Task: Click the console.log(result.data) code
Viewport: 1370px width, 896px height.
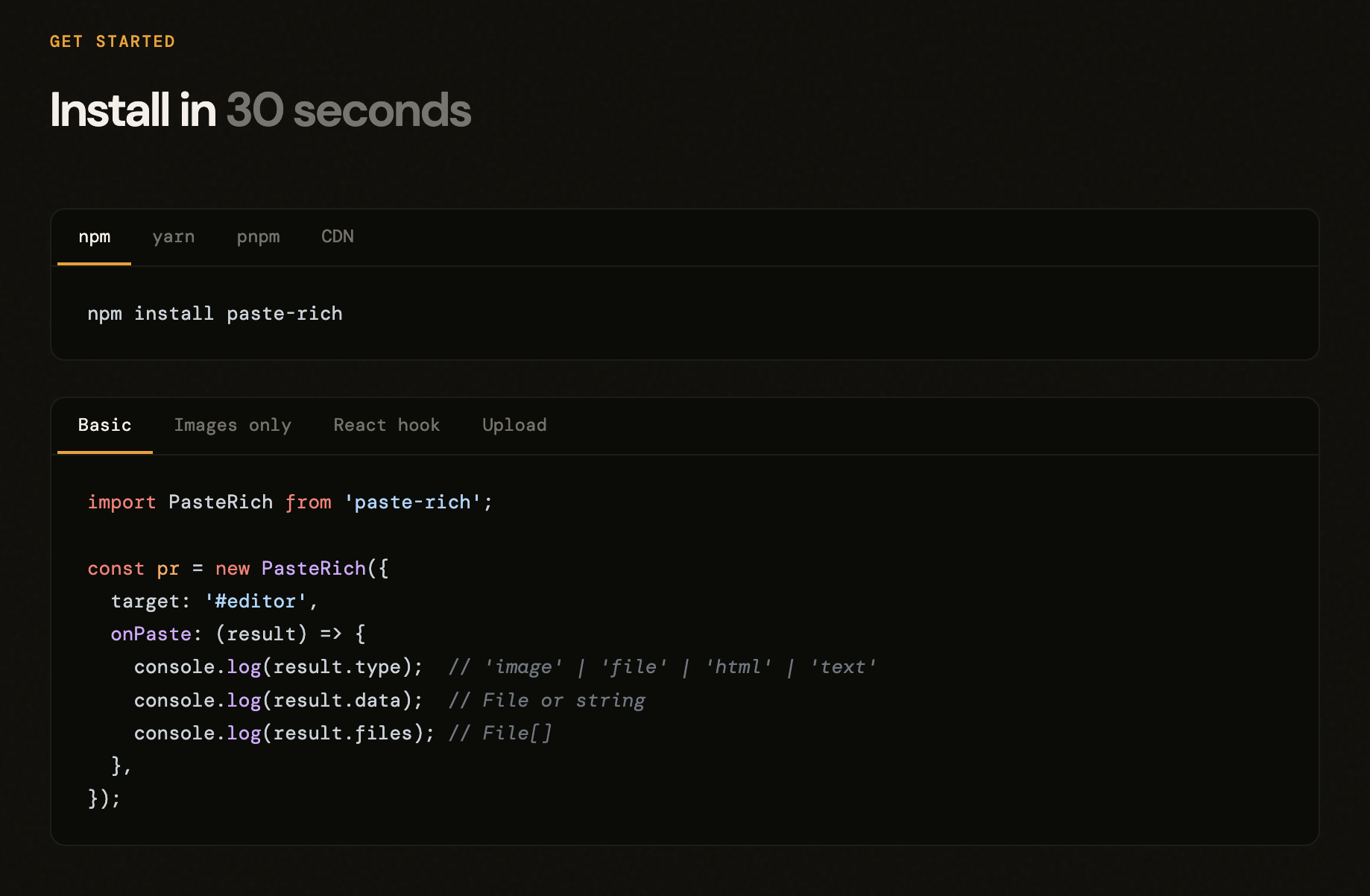Action: click(279, 701)
